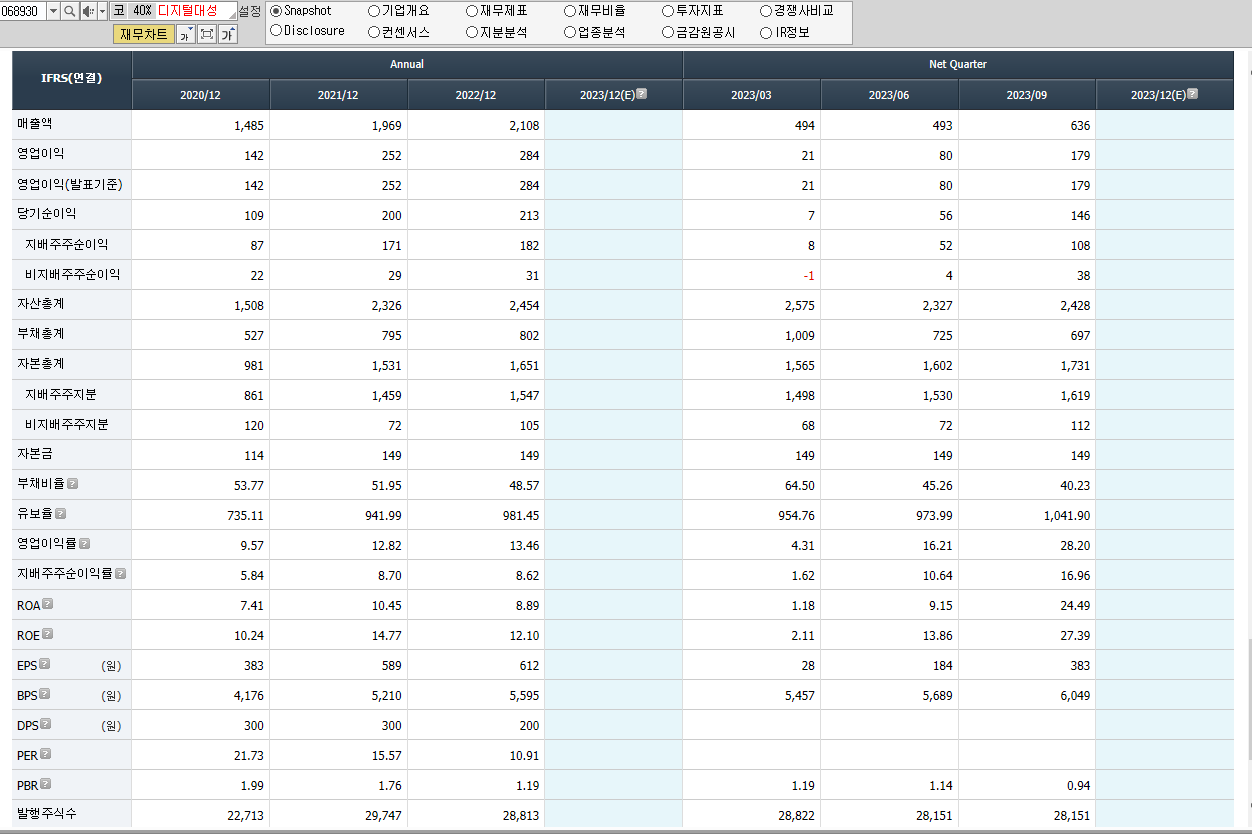Click the 설정 settings button
1252x834 pixels.
(x=249, y=11)
